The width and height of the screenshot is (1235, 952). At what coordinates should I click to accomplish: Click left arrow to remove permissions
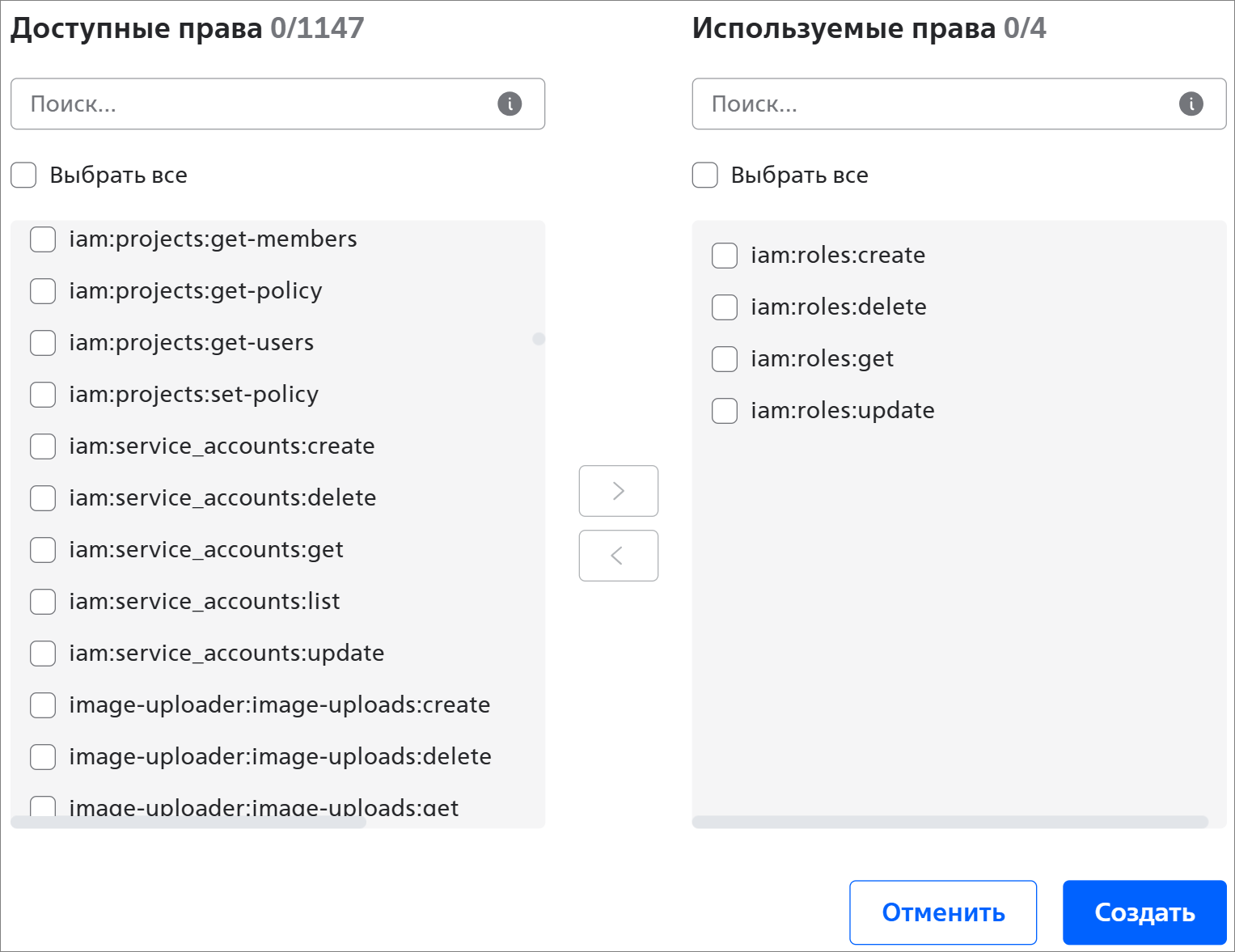tap(619, 556)
